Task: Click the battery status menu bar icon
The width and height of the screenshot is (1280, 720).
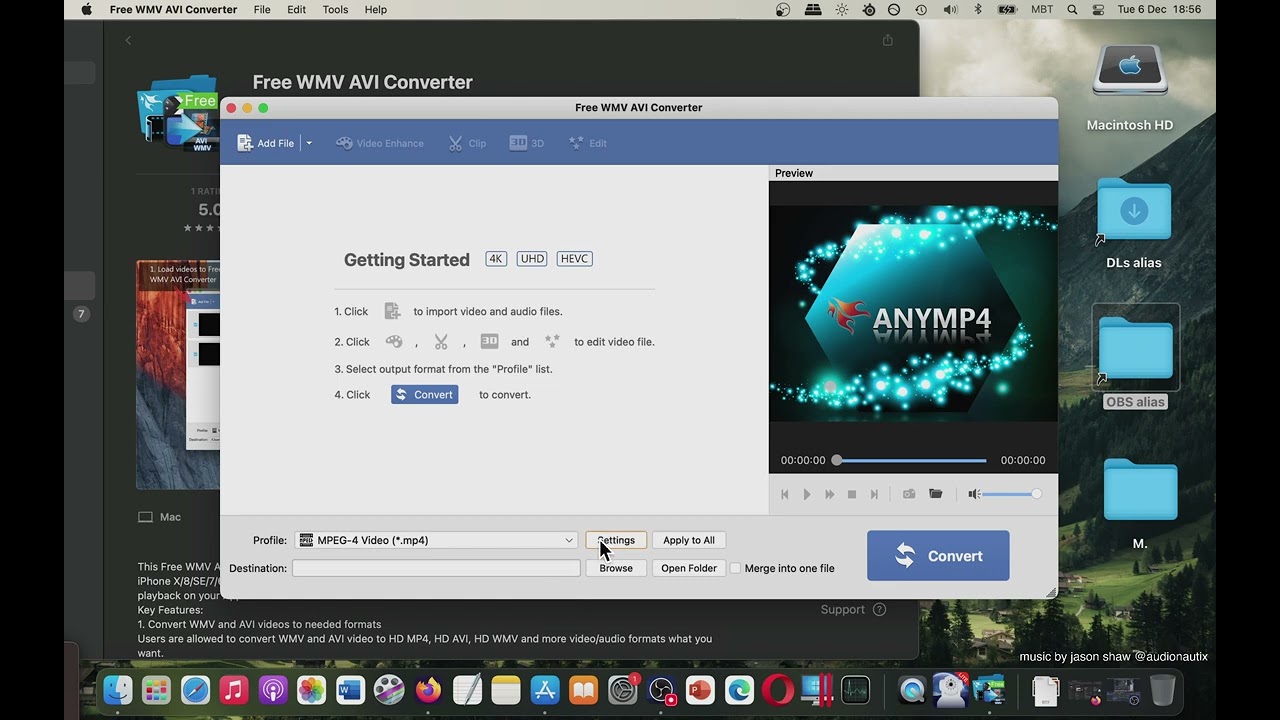Action: tap(1007, 9)
